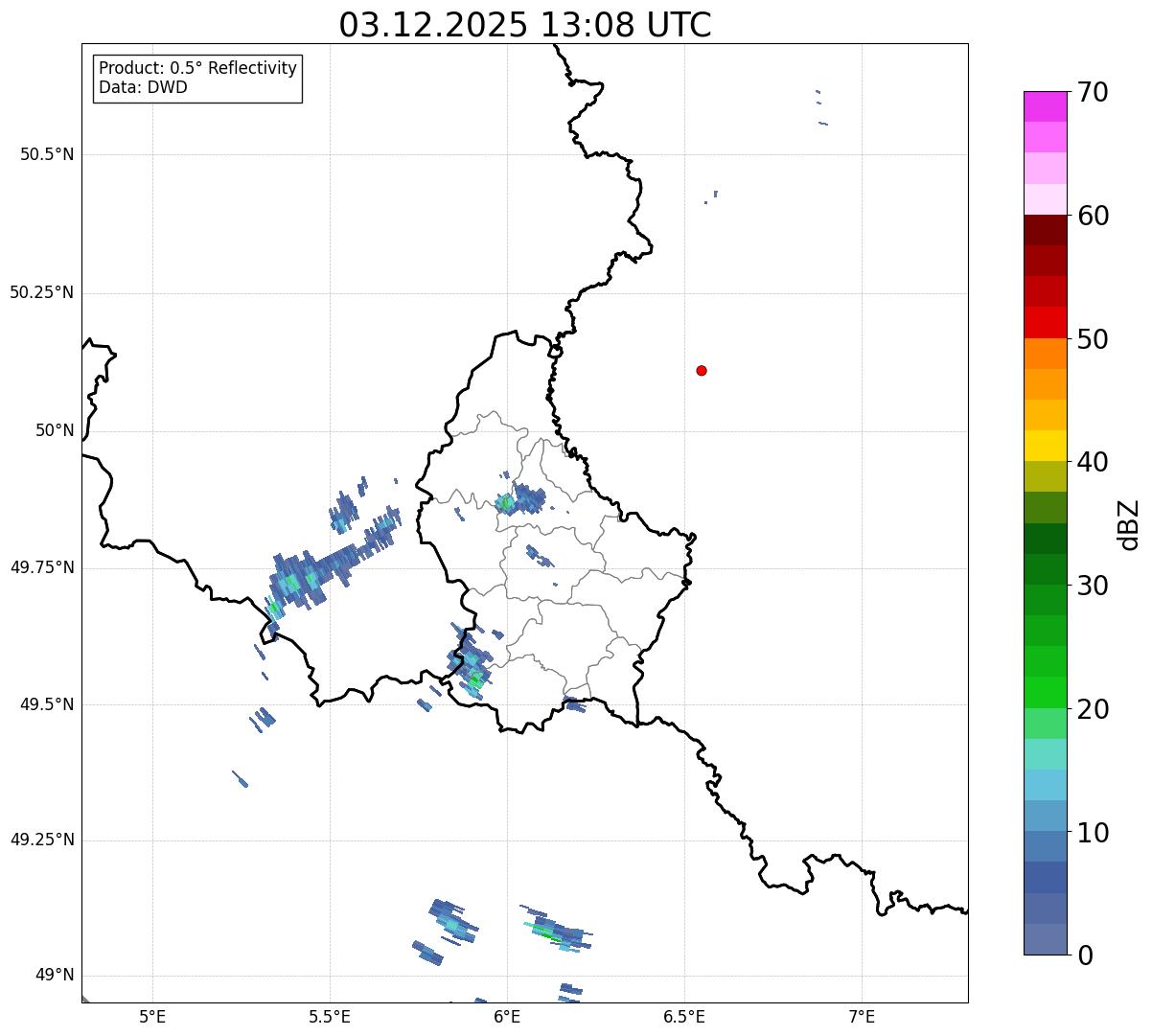Screen dimensions: 1152x1036
Task: Click the radar echo at Luxembourg's southwest border
Action: pos(470,662)
